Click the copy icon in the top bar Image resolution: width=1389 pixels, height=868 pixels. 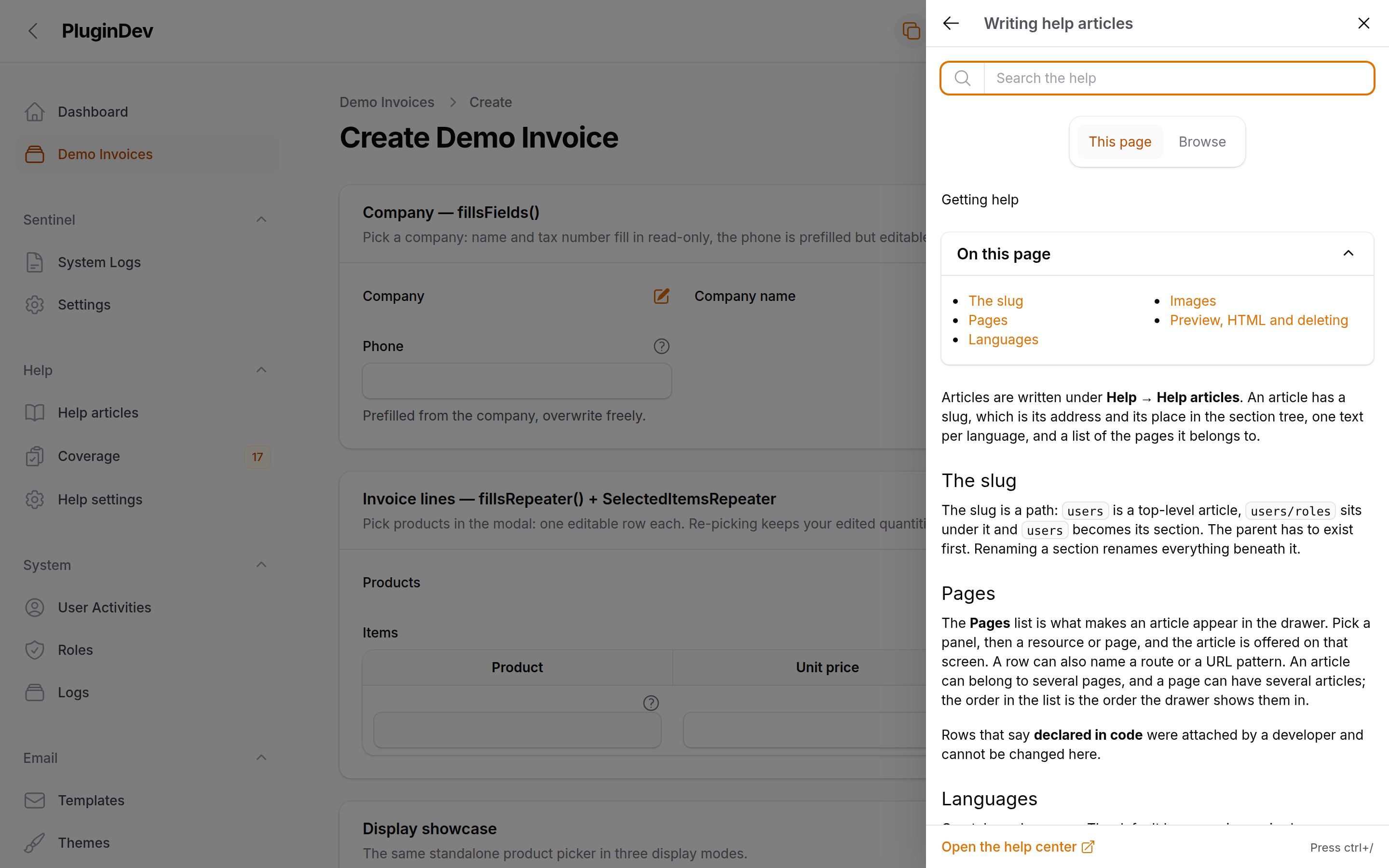(911, 31)
